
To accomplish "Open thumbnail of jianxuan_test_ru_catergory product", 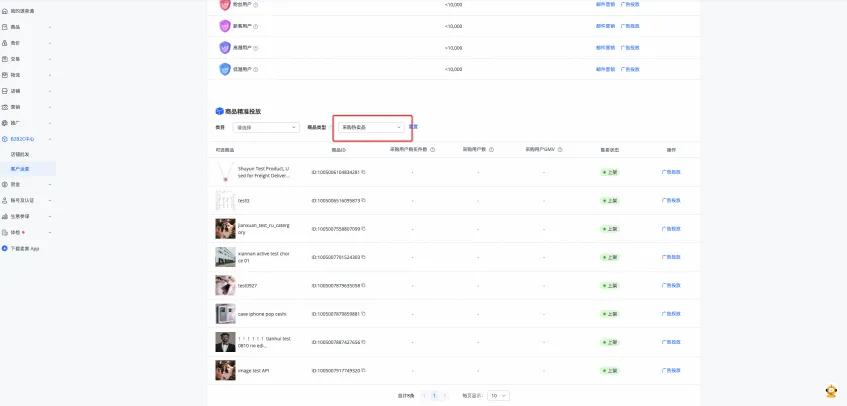I will pyautogui.click(x=225, y=229).
